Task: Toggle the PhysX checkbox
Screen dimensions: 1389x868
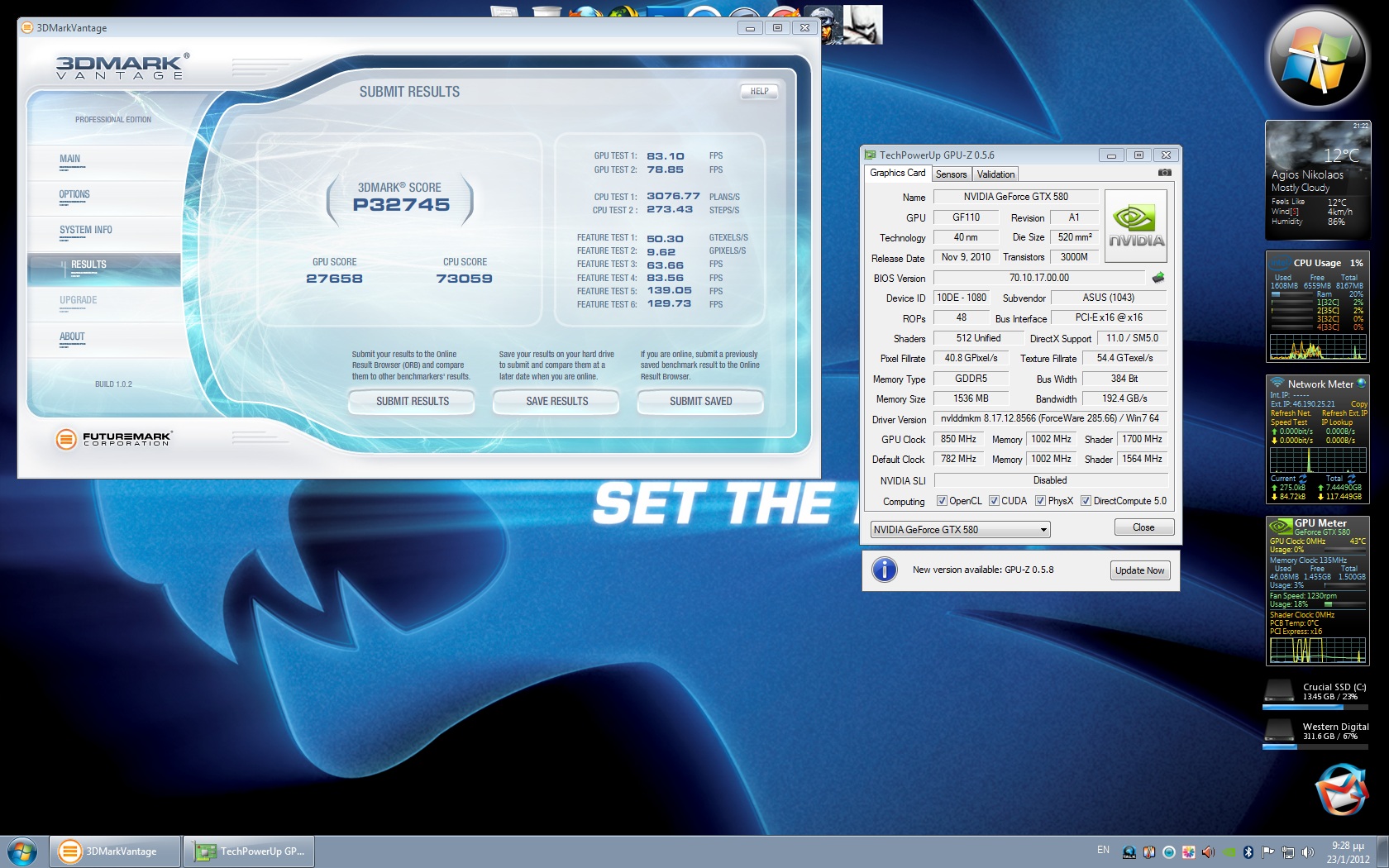Action: [x=1040, y=501]
